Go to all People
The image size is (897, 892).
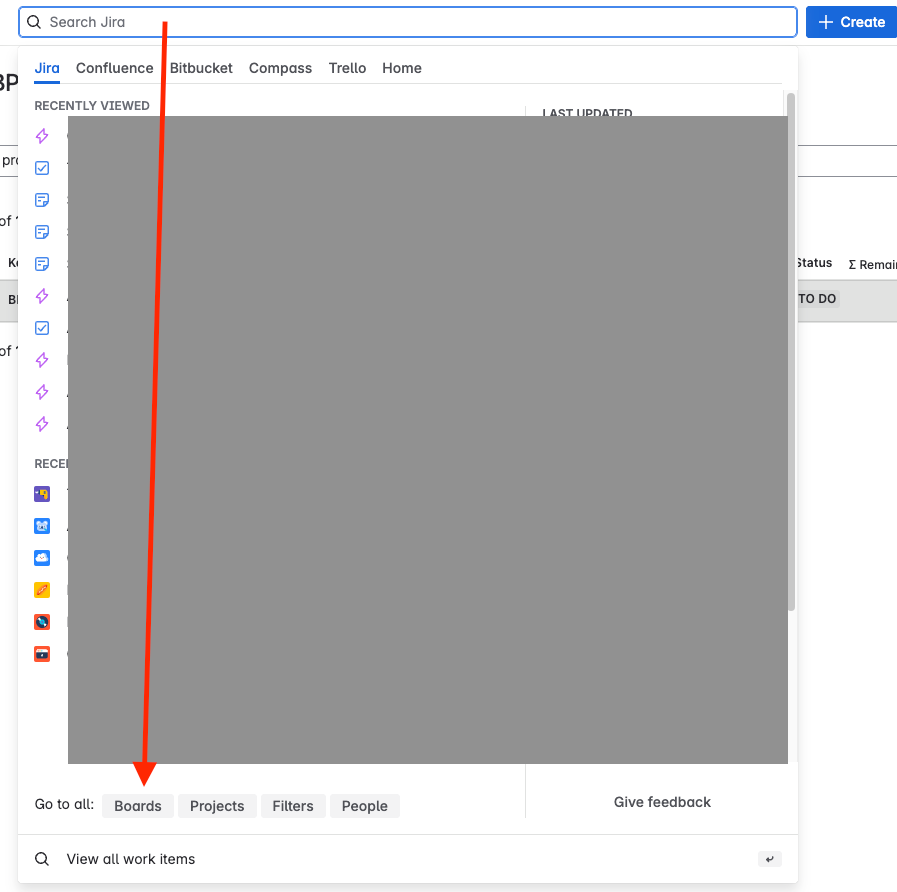click(x=364, y=806)
